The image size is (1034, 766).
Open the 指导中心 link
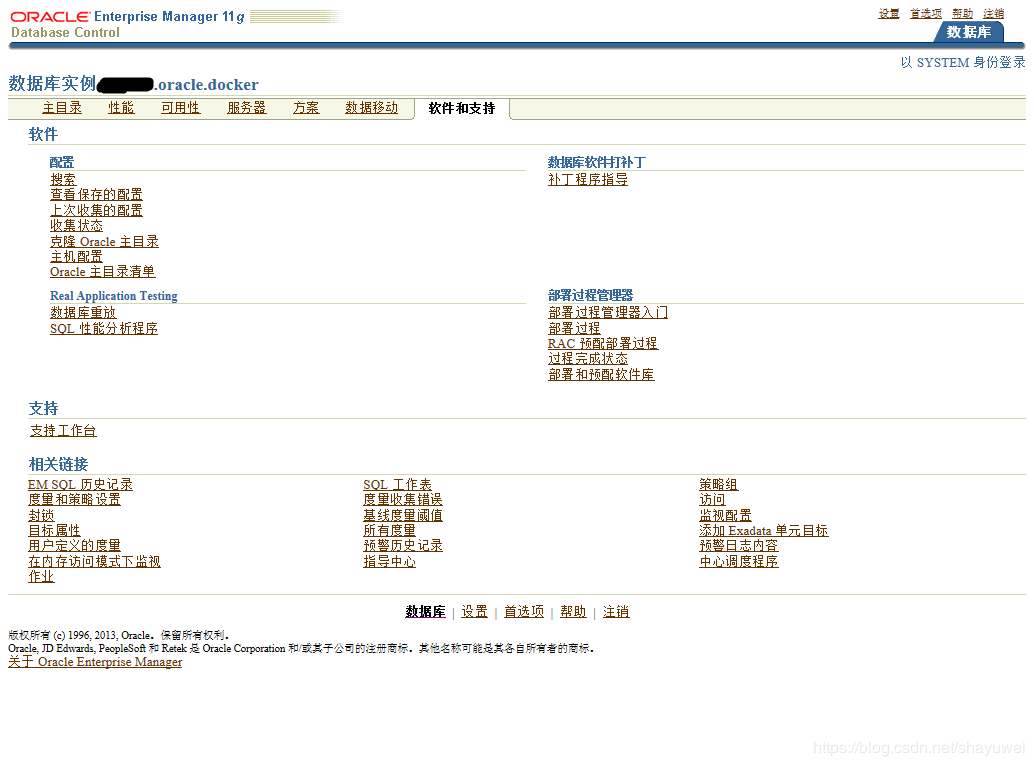(390, 562)
